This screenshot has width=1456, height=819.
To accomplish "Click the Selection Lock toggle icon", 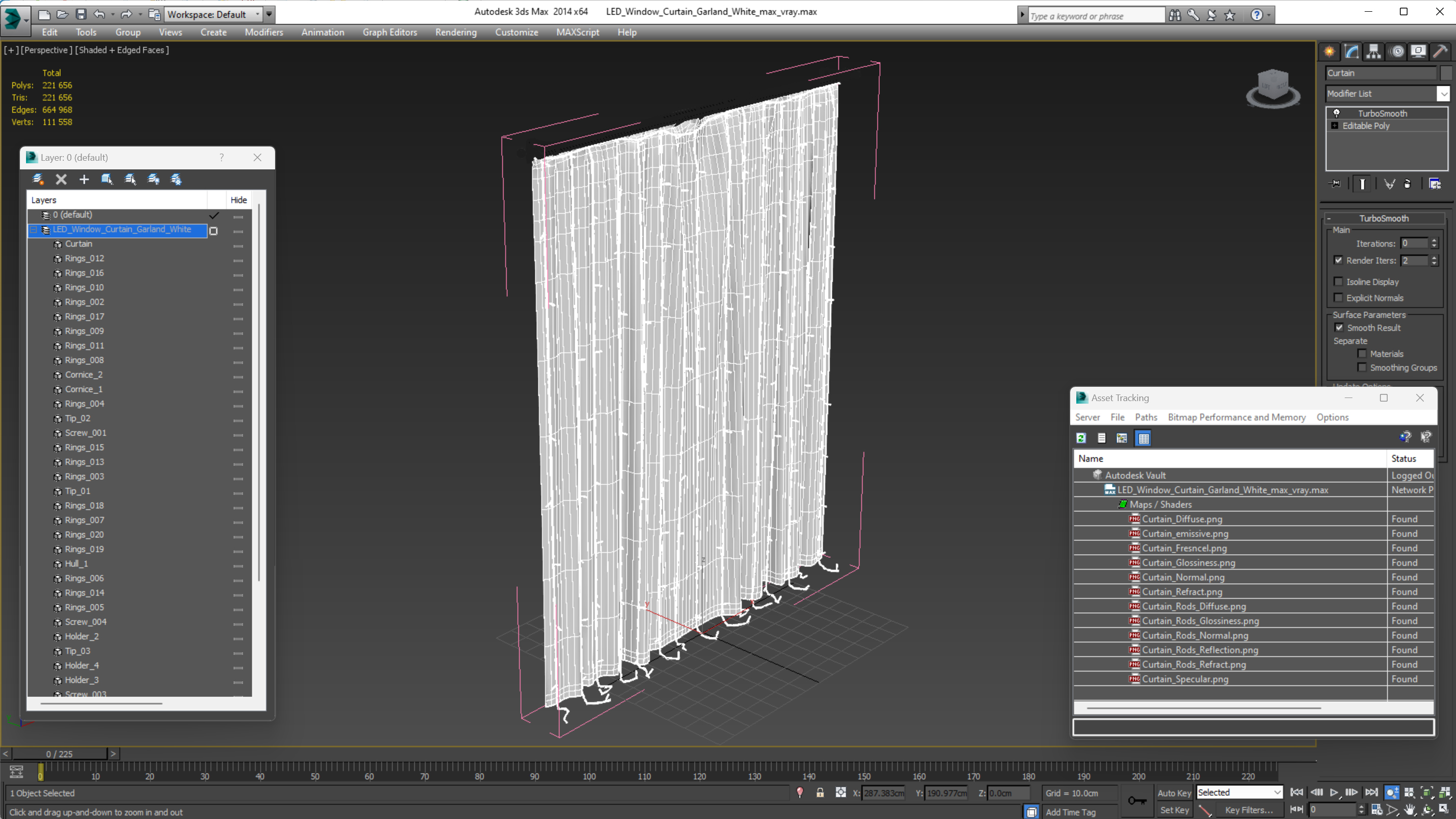I will [820, 792].
